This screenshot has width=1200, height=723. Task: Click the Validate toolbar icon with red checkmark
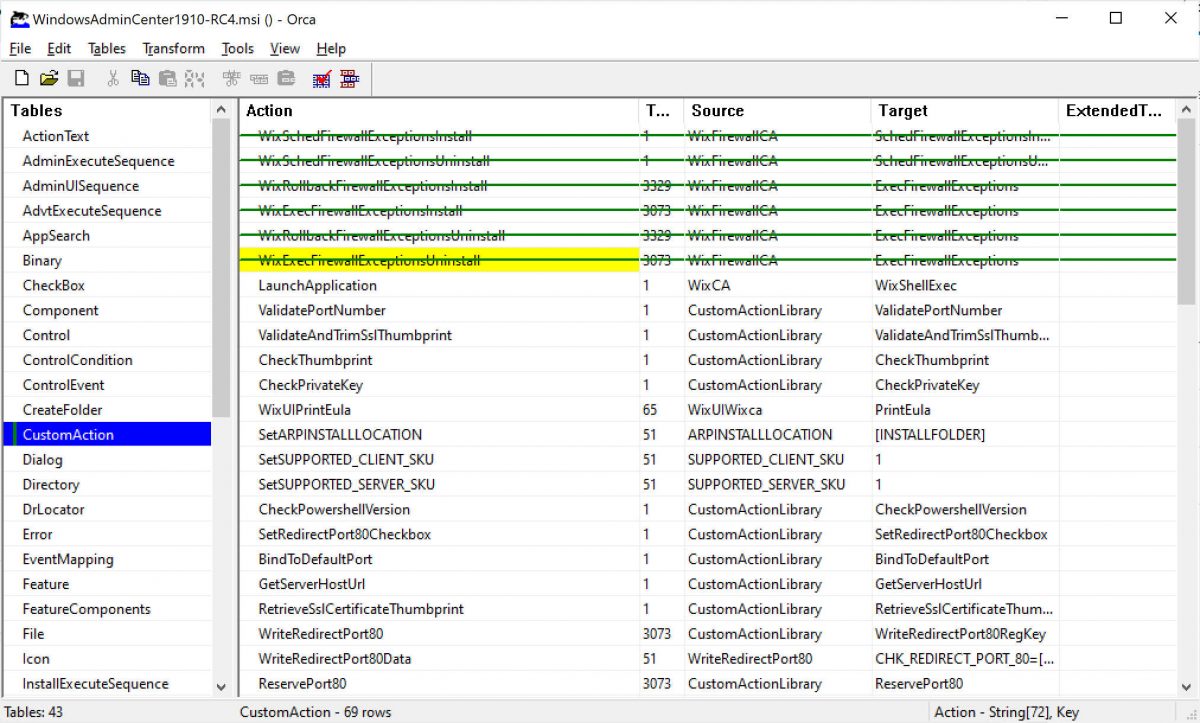coord(320,77)
